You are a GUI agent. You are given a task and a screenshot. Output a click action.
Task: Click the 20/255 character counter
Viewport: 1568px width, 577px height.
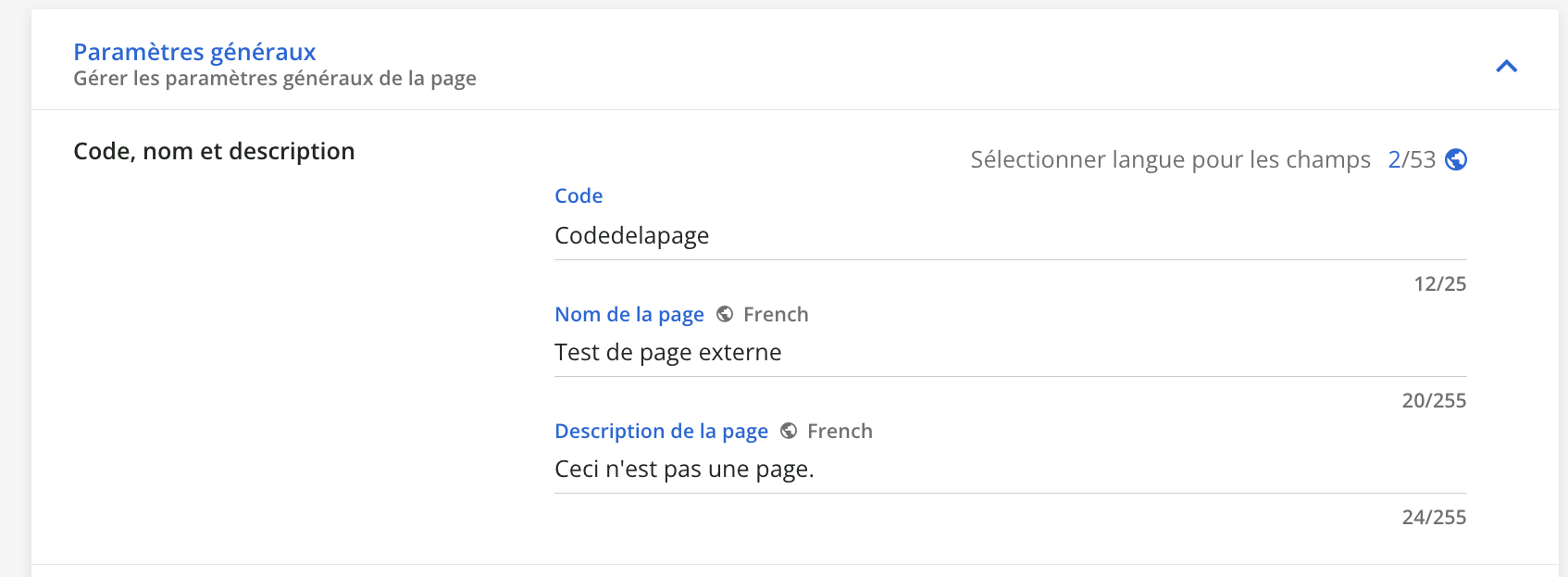coord(1434,401)
